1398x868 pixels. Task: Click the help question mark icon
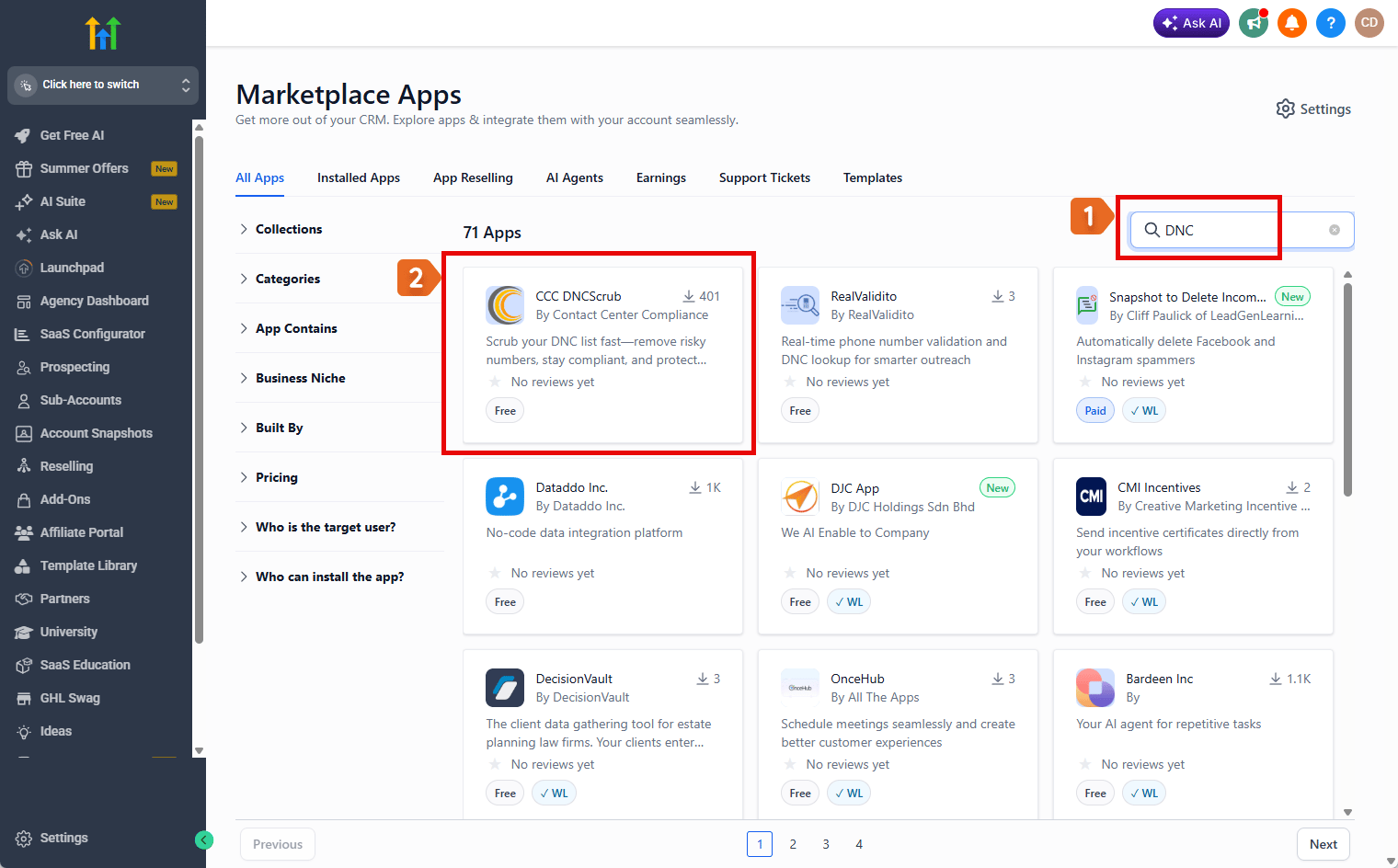pyautogui.click(x=1331, y=23)
